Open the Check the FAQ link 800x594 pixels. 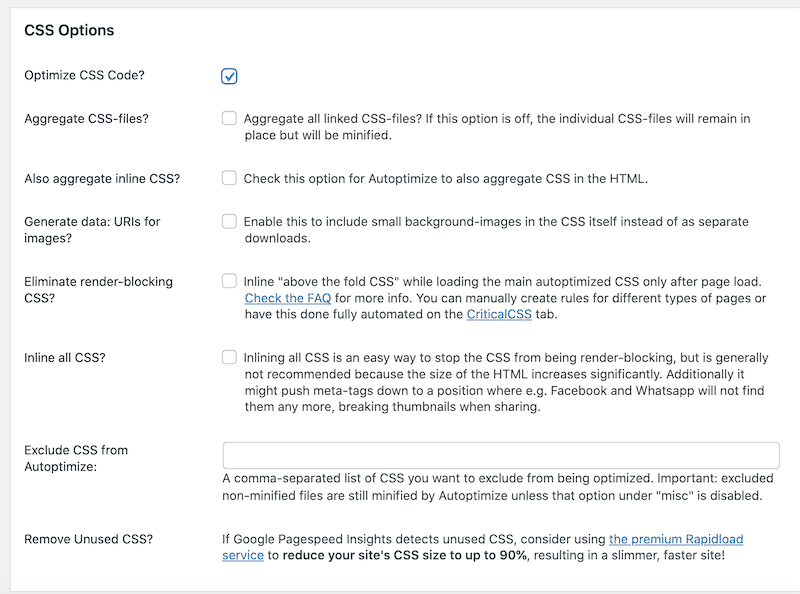(x=287, y=298)
